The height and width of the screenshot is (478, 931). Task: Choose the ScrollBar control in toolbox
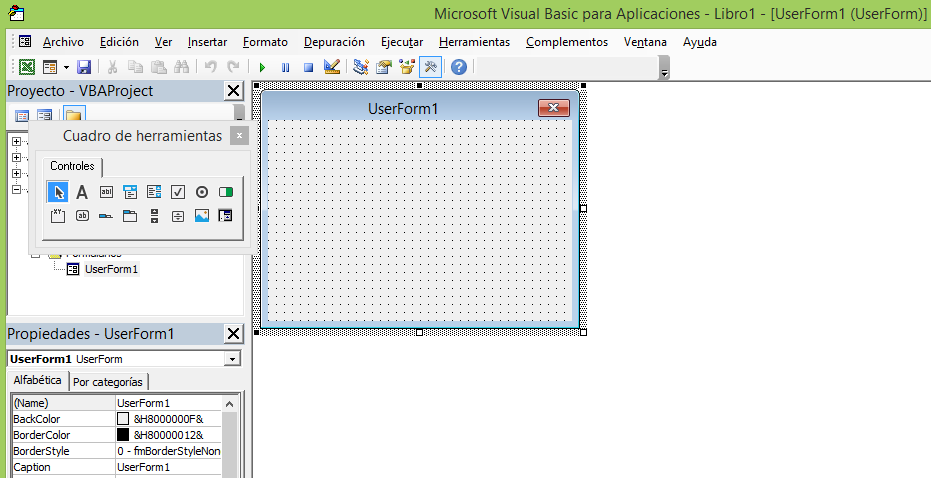point(154,216)
